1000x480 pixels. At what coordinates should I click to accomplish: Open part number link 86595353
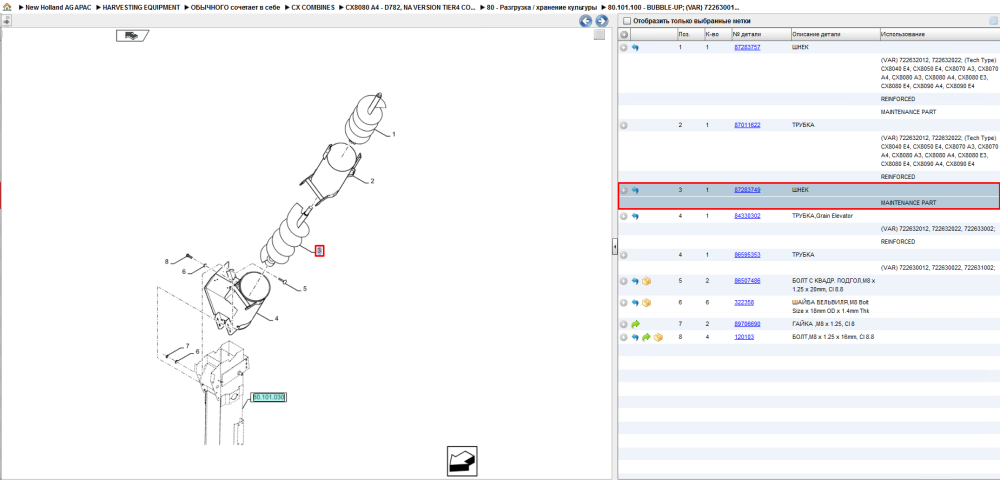click(747, 255)
